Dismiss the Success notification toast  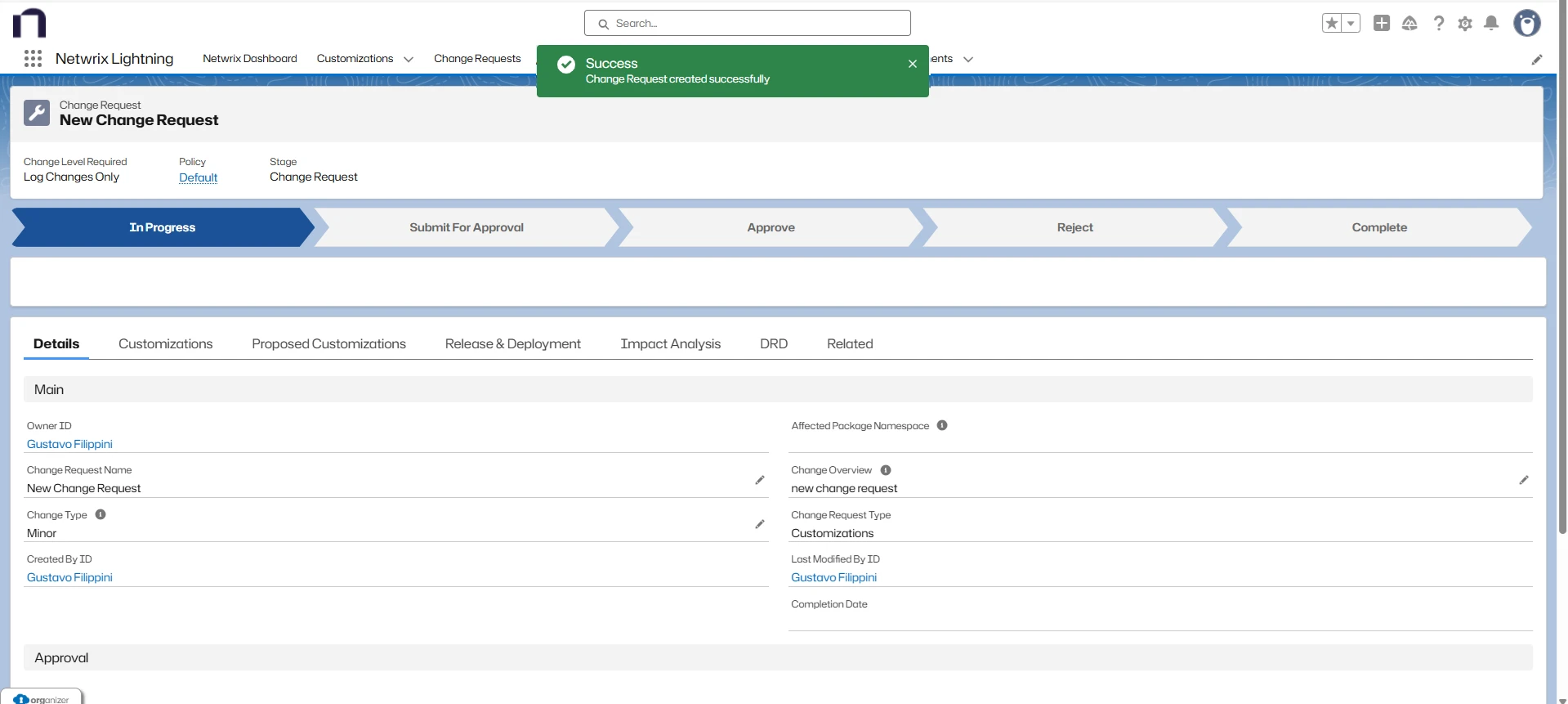pos(913,64)
